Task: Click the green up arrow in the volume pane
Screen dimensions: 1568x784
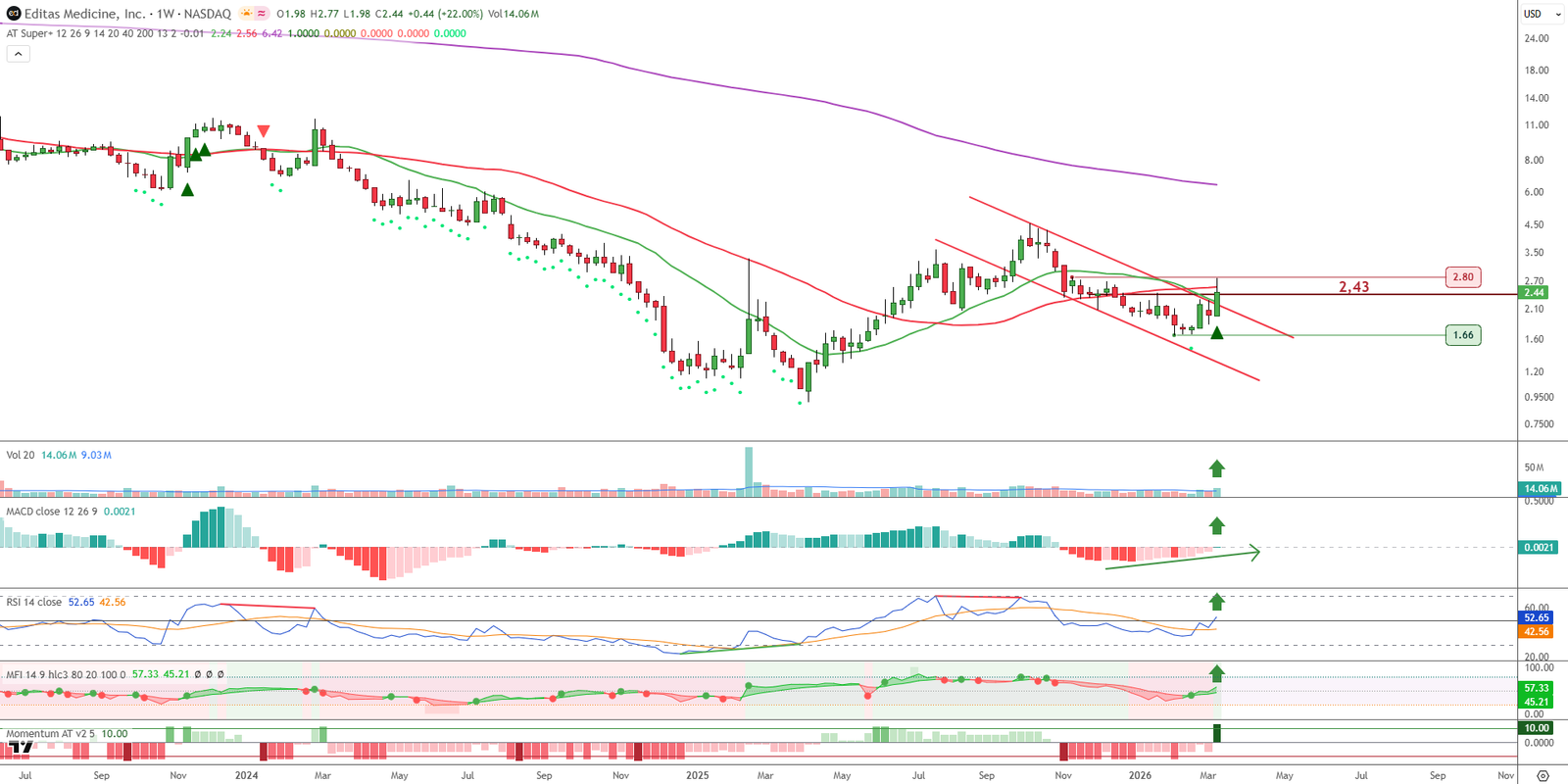Action: (1216, 468)
